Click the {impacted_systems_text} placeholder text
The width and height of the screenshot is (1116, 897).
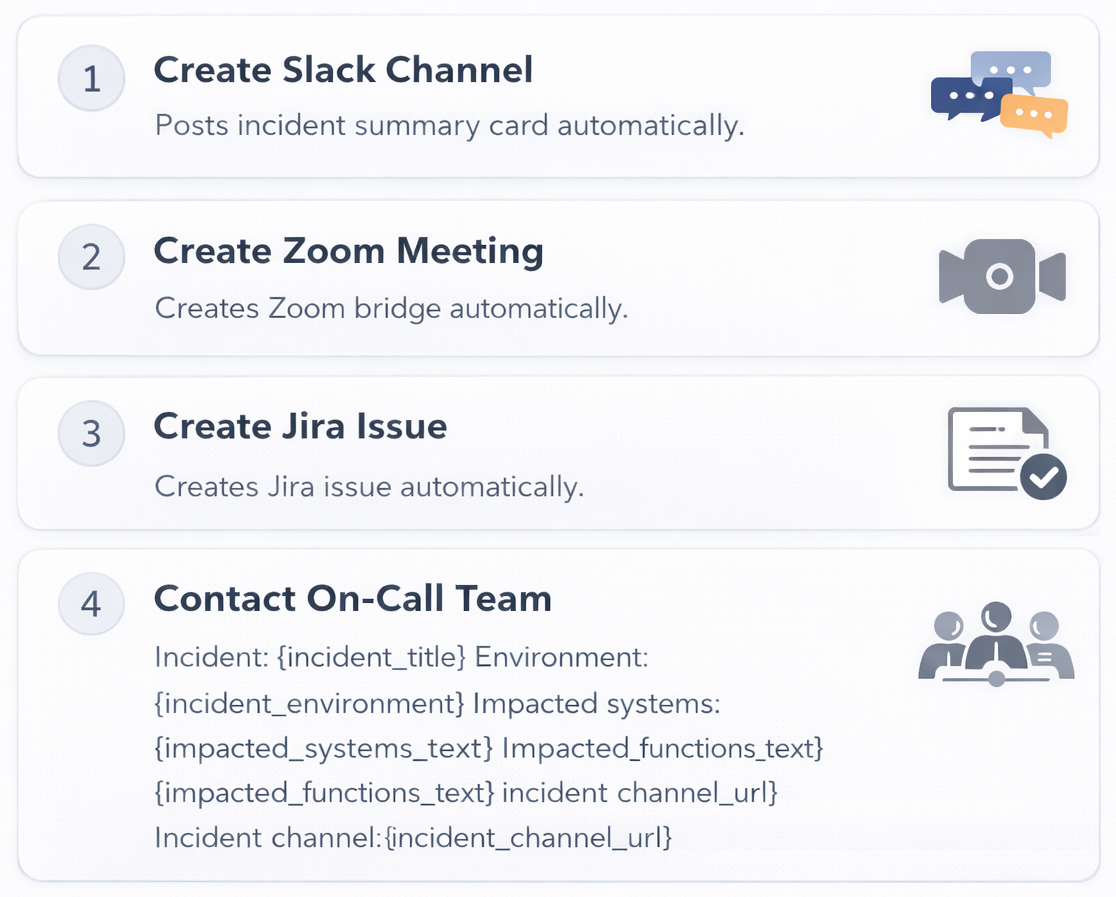(324, 748)
